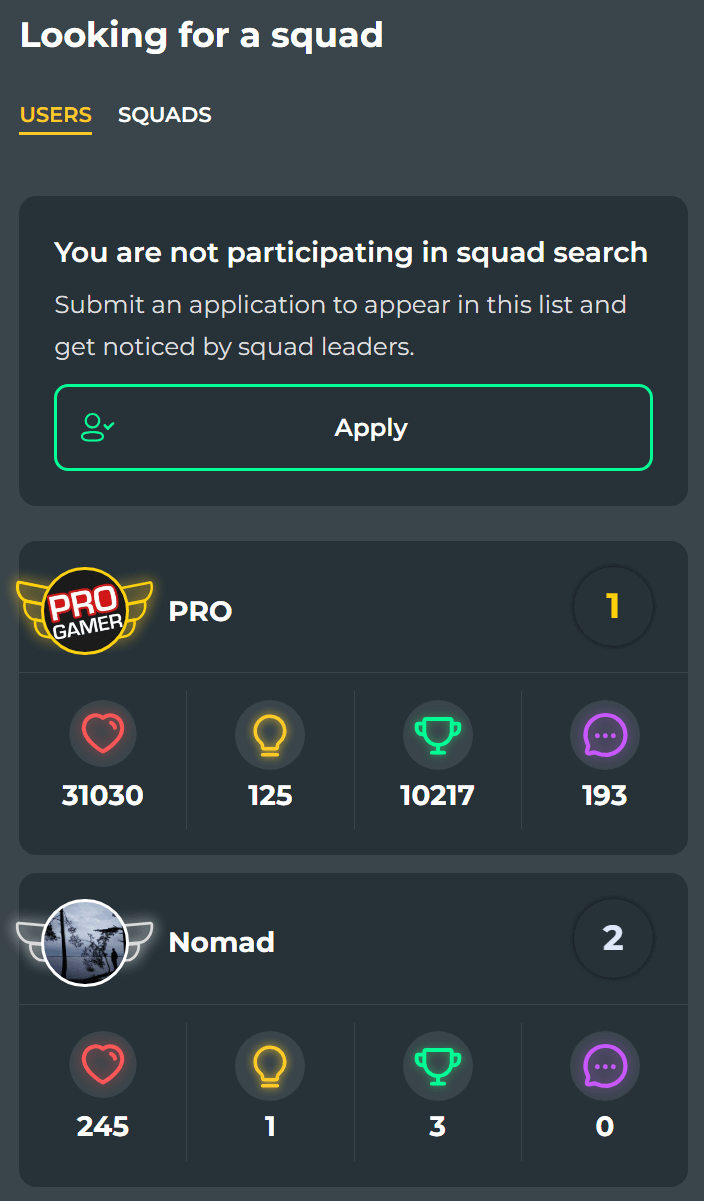Click the PRO GAMER avatar image

(85, 610)
